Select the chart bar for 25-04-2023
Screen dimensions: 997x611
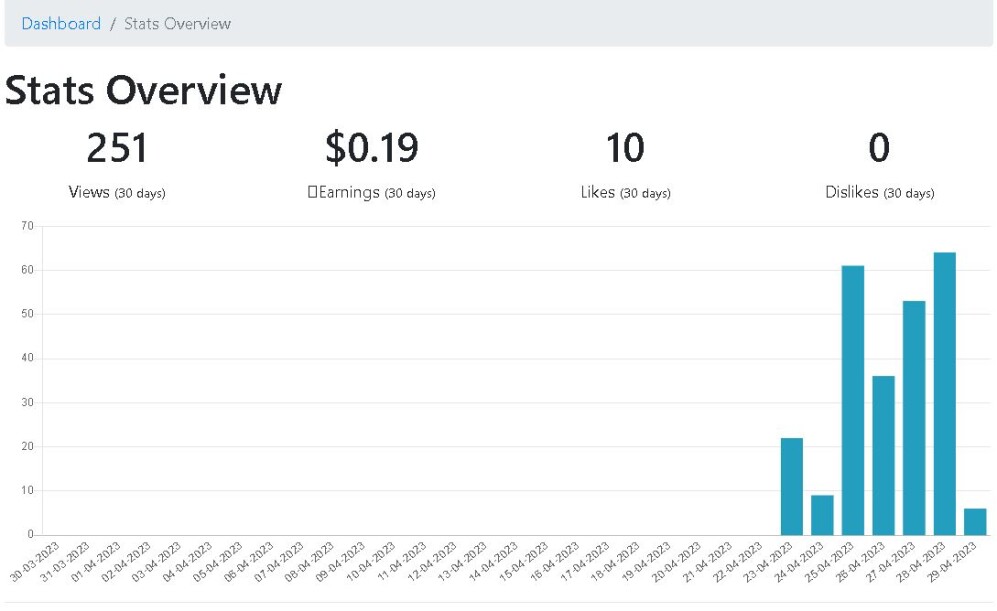click(x=853, y=401)
